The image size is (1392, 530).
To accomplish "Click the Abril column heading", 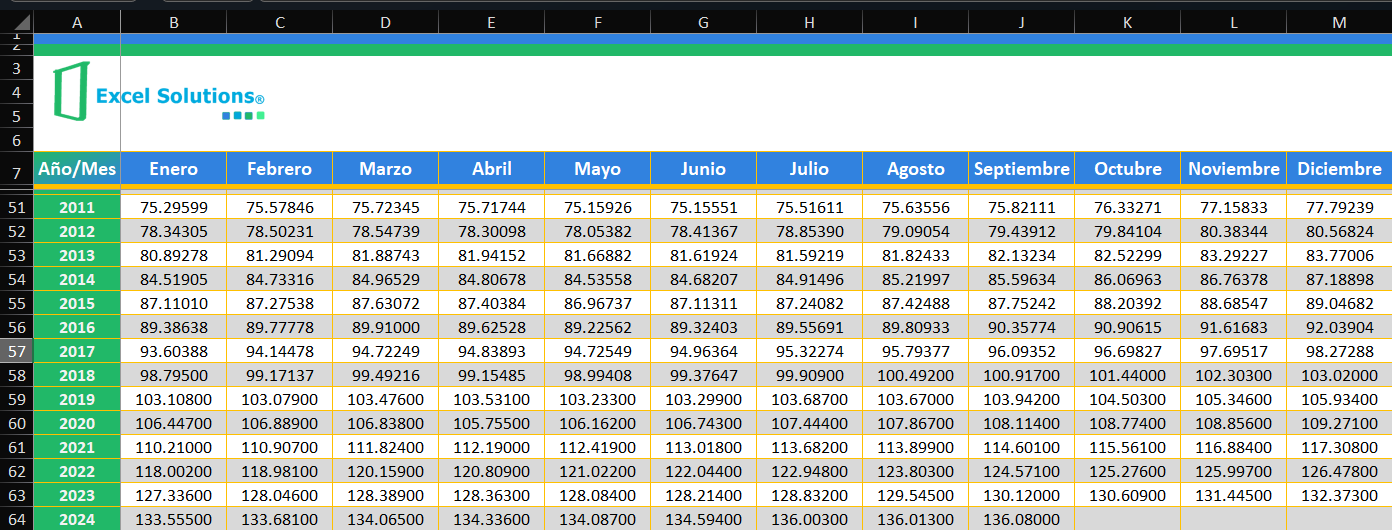I will (492, 168).
